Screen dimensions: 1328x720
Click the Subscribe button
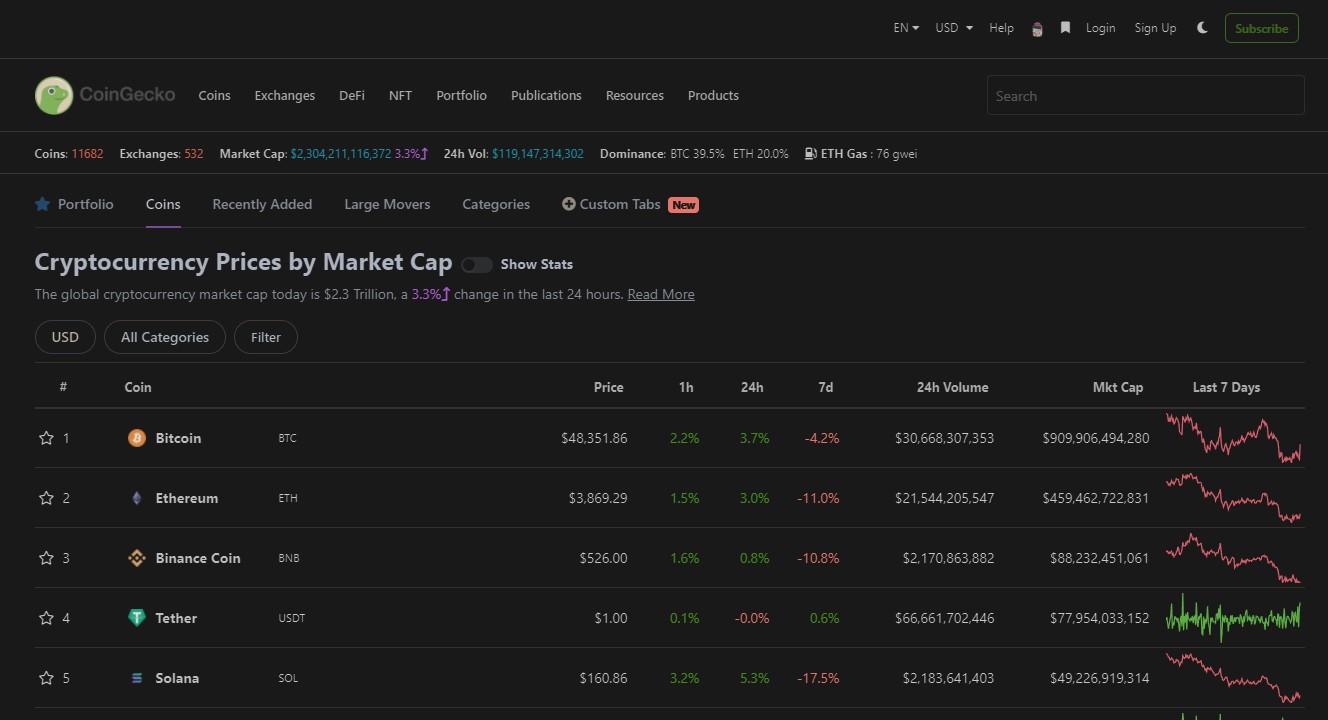click(1262, 28)
